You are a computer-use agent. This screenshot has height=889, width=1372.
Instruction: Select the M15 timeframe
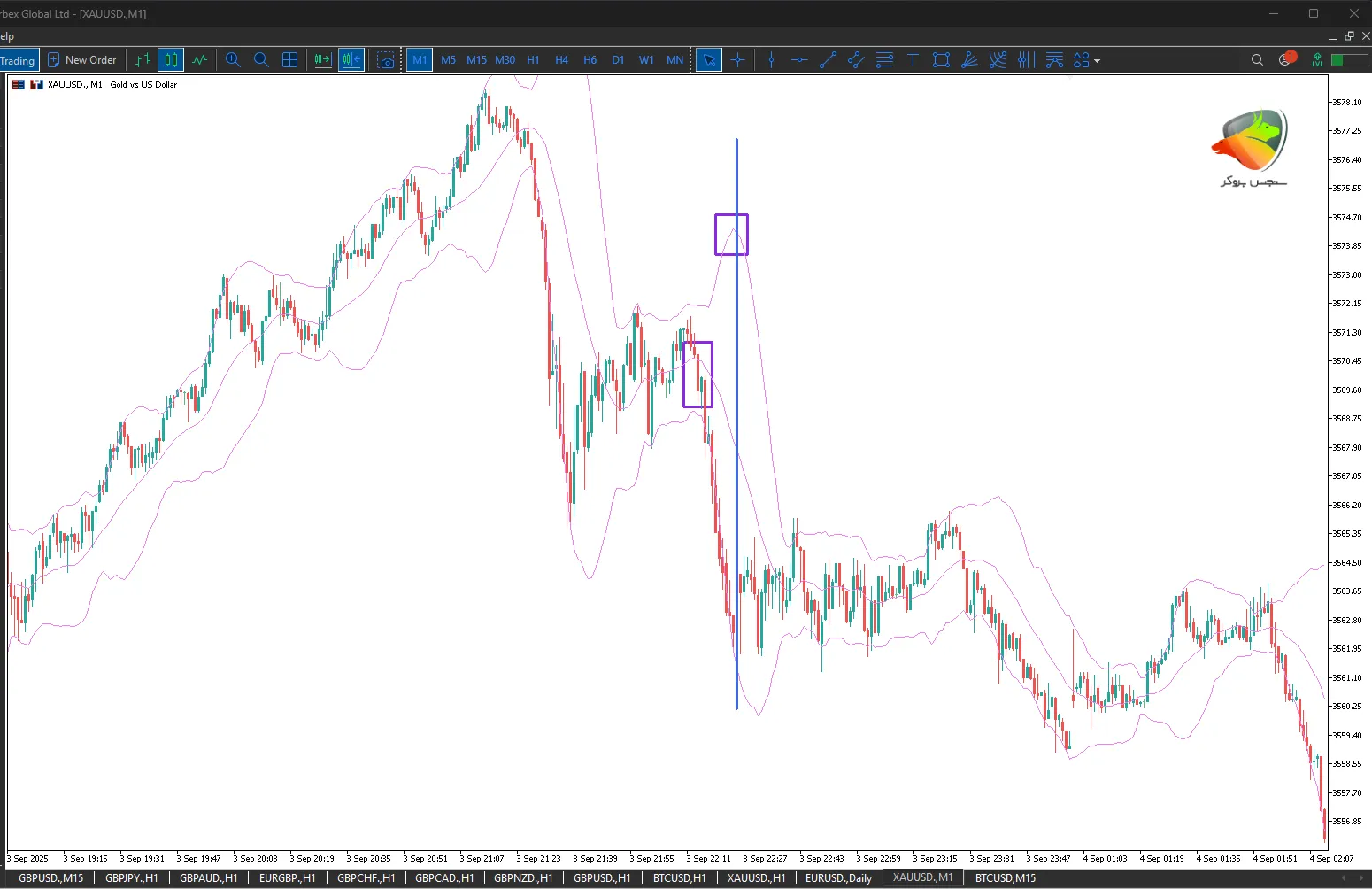[476, 60]
